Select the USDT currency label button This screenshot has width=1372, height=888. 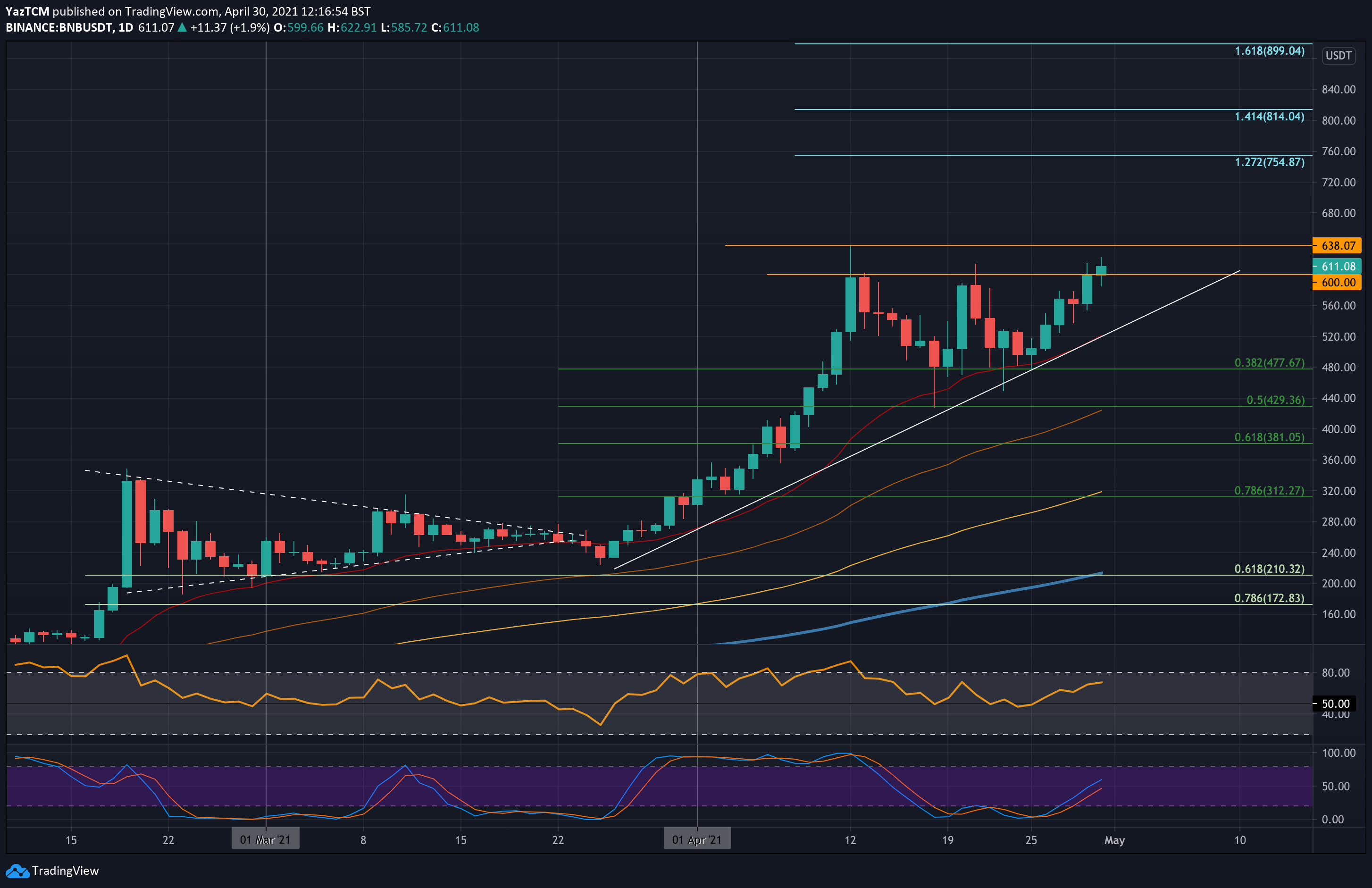click(1338, 56)
